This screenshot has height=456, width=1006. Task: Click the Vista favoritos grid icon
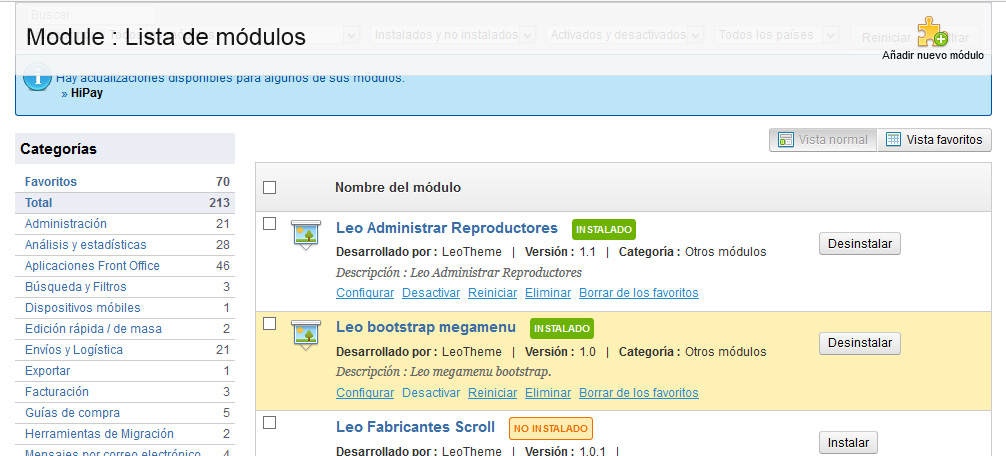pyautogui.click(x=893, y=140)
